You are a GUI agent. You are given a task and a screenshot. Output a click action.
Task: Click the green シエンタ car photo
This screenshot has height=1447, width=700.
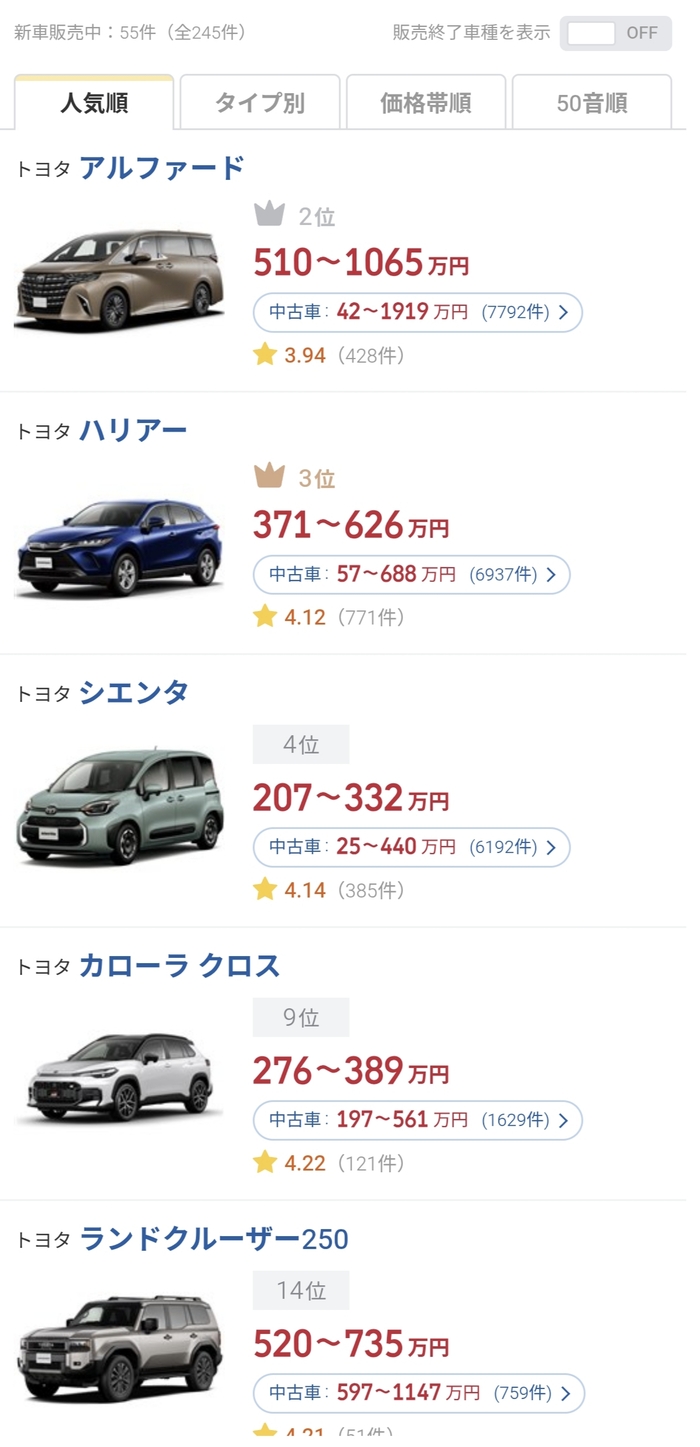(x=120, y=808)
